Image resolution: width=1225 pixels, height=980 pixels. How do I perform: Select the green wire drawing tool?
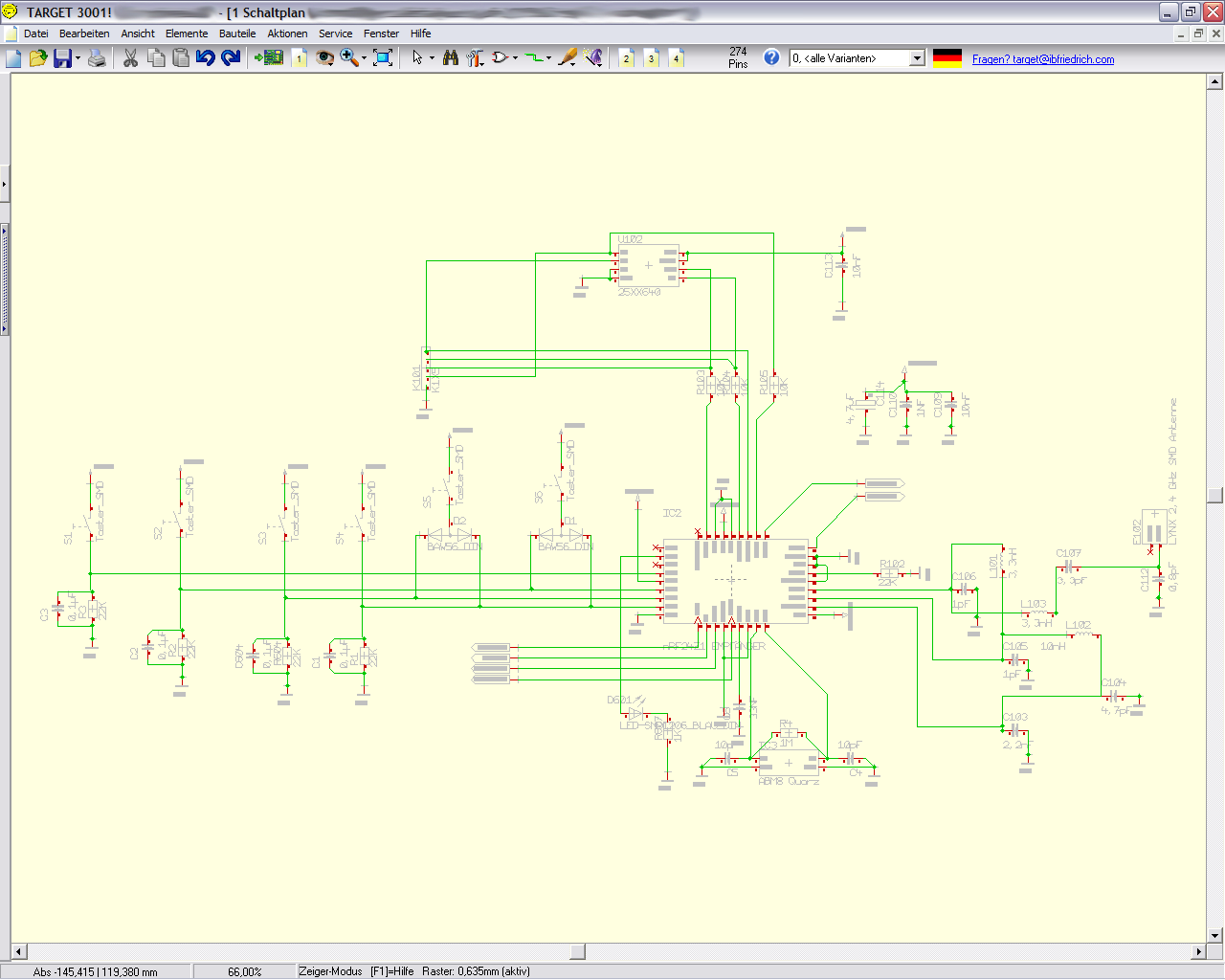coord(534,58)
